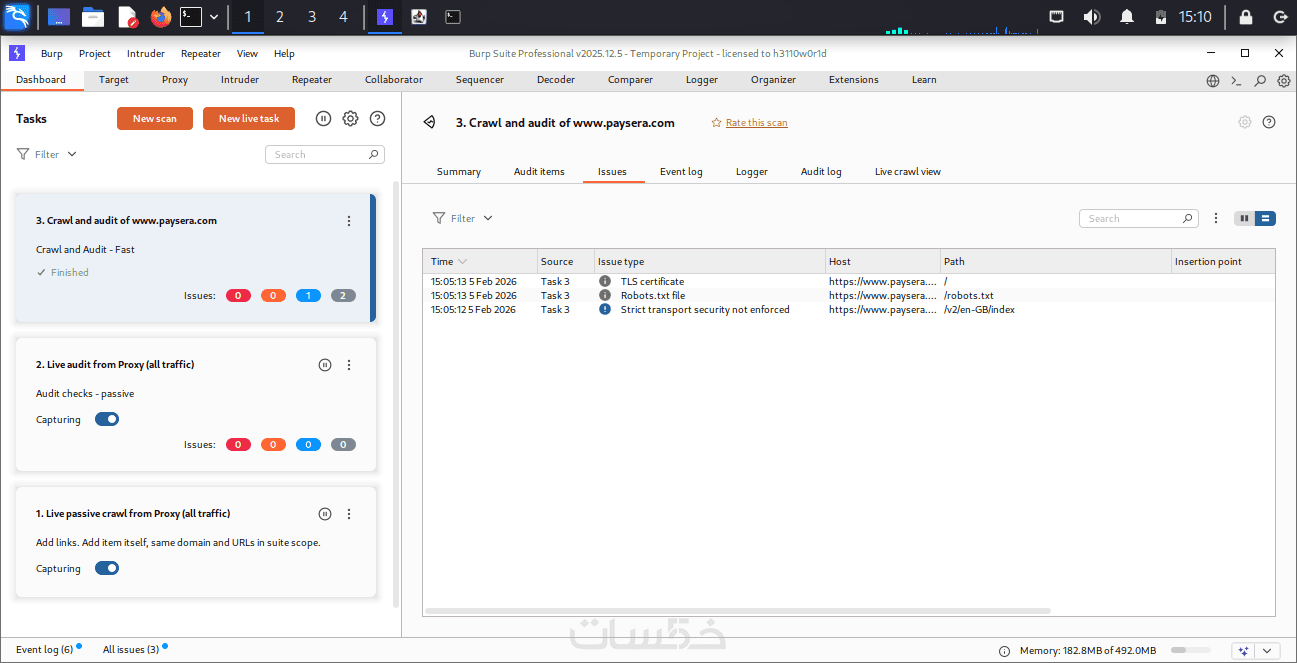Click the Issue type column header
This screenshot has height=663, width=1297.
tap(709, 262)
